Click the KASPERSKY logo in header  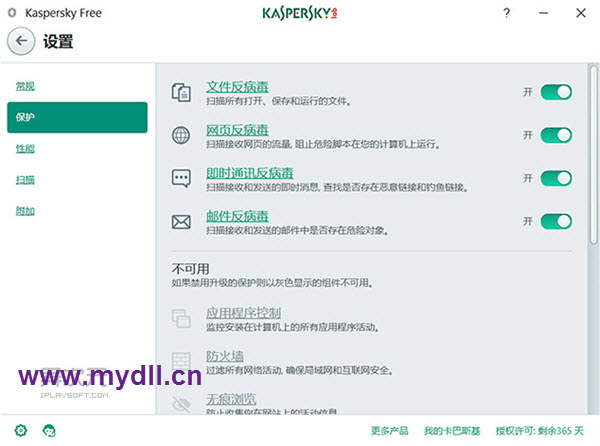(300, 13)
